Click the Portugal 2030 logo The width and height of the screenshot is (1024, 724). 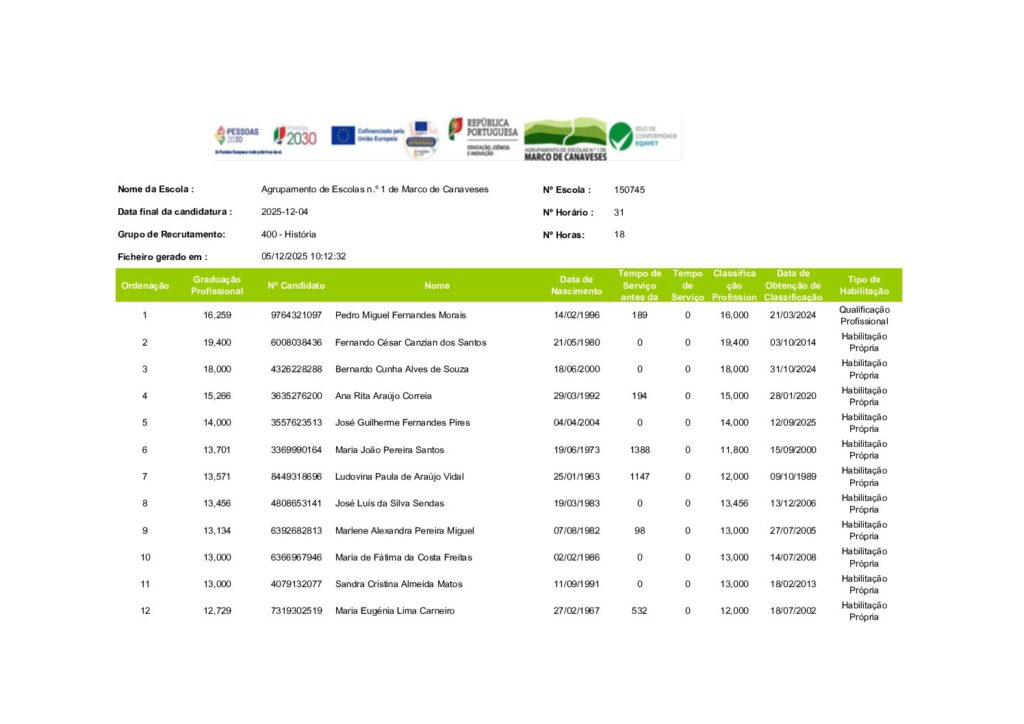pos(295,136)
